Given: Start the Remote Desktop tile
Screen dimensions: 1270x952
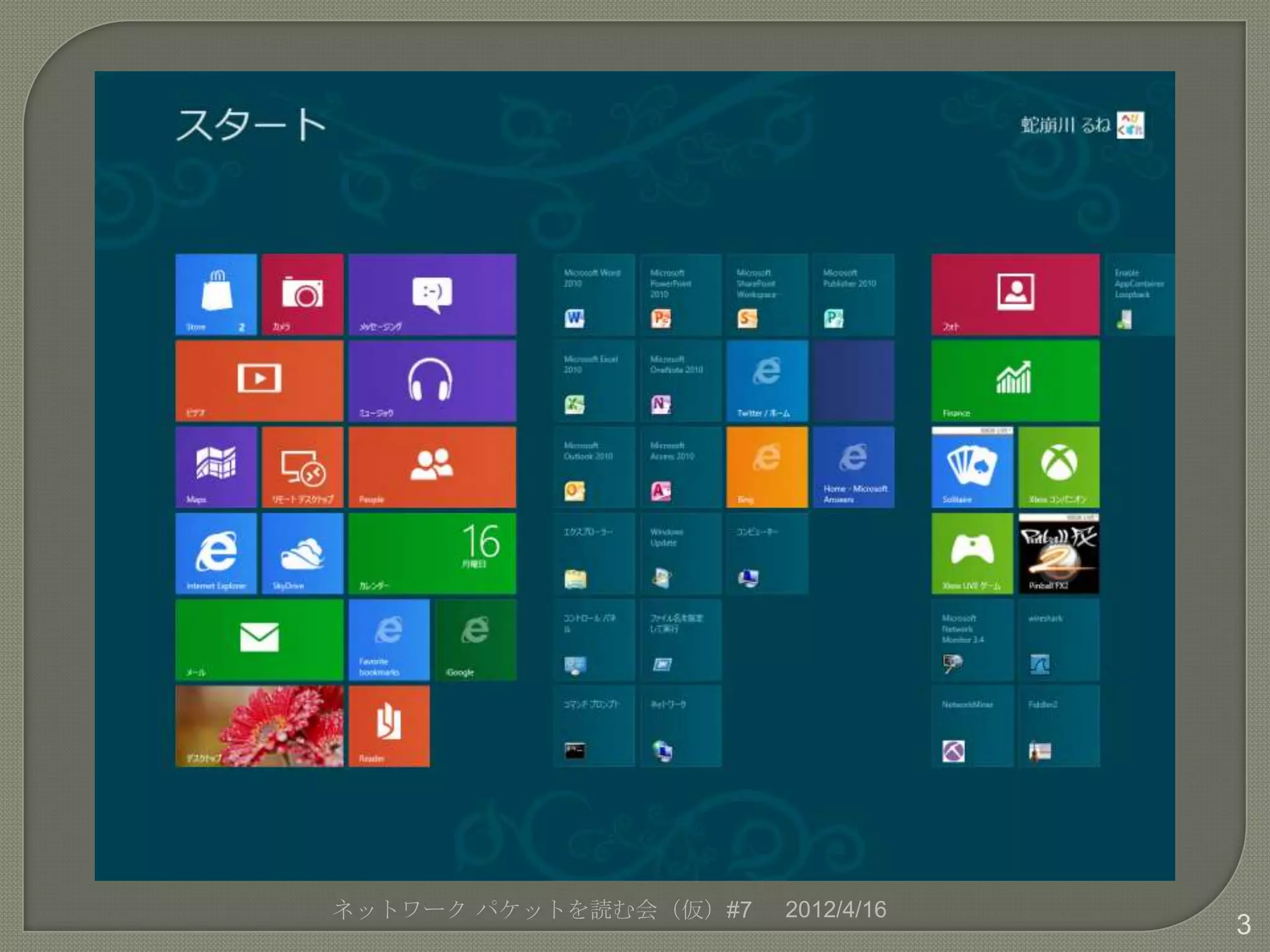Looking at the screenshot, I should (302, 467).
